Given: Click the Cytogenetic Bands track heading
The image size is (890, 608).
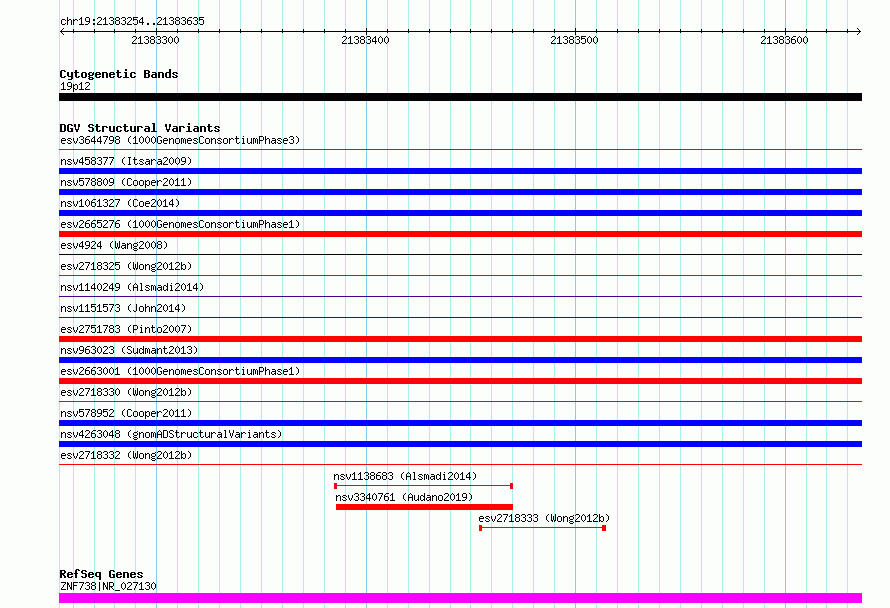Looking at the screenshot, I should tap(119, 74).
